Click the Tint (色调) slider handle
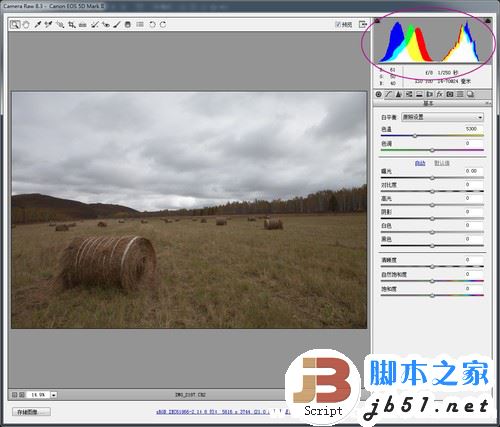The width and height of the screenshot is (500, 427). 432,150
